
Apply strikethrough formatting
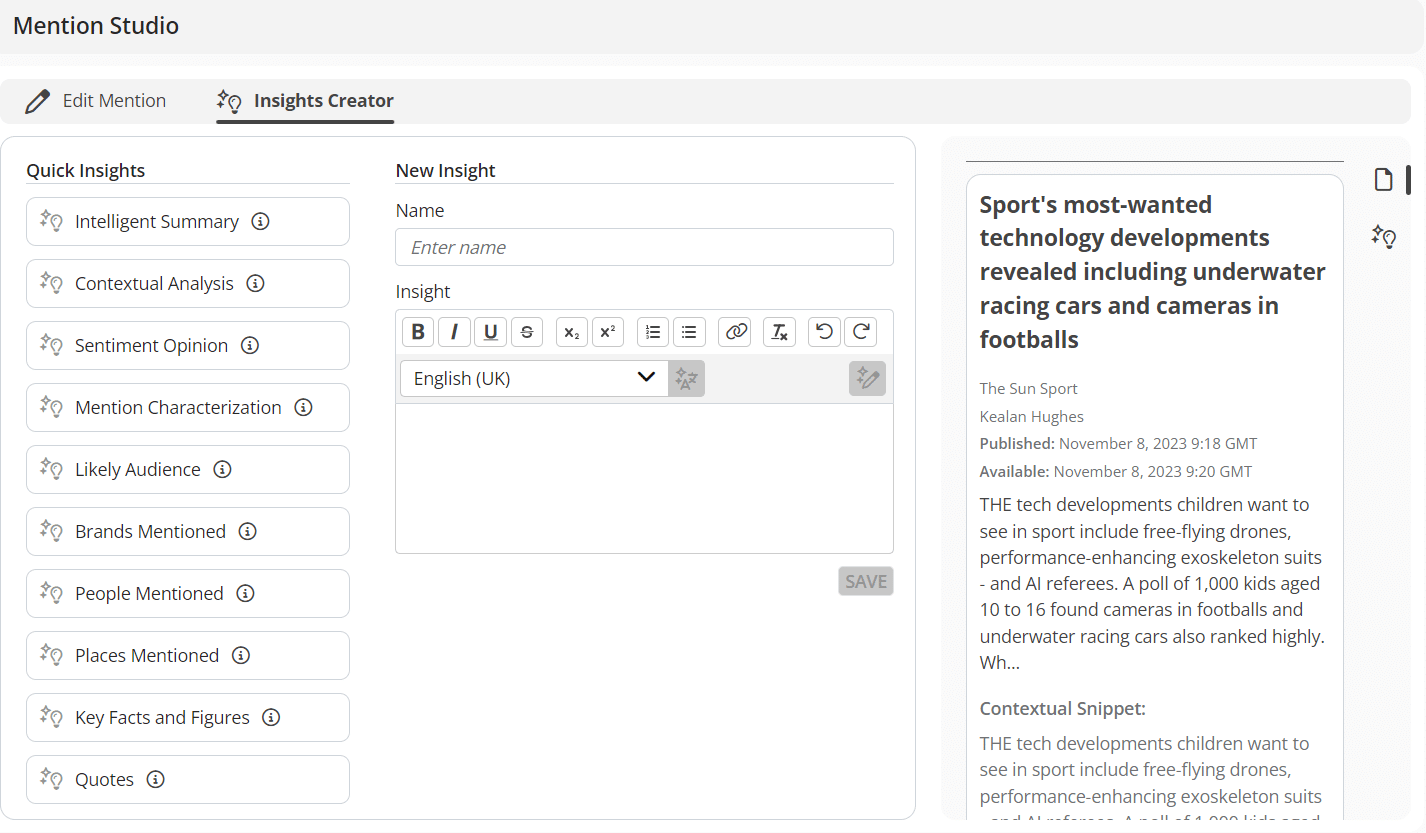[x=527, y=332]
